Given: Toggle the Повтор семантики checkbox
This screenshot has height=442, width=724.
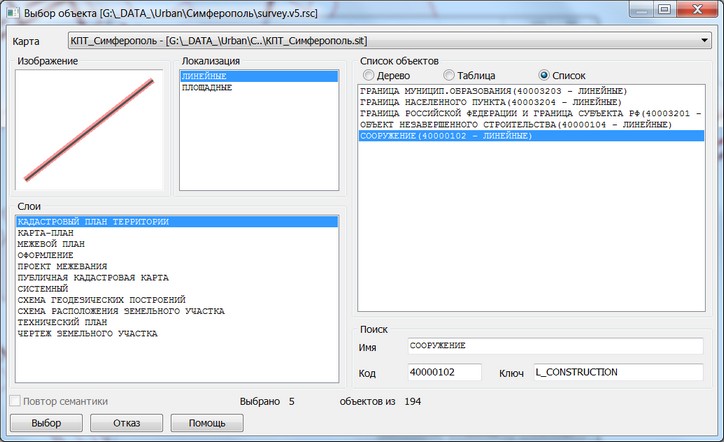Looking at the screenshot, I should 15,401.
